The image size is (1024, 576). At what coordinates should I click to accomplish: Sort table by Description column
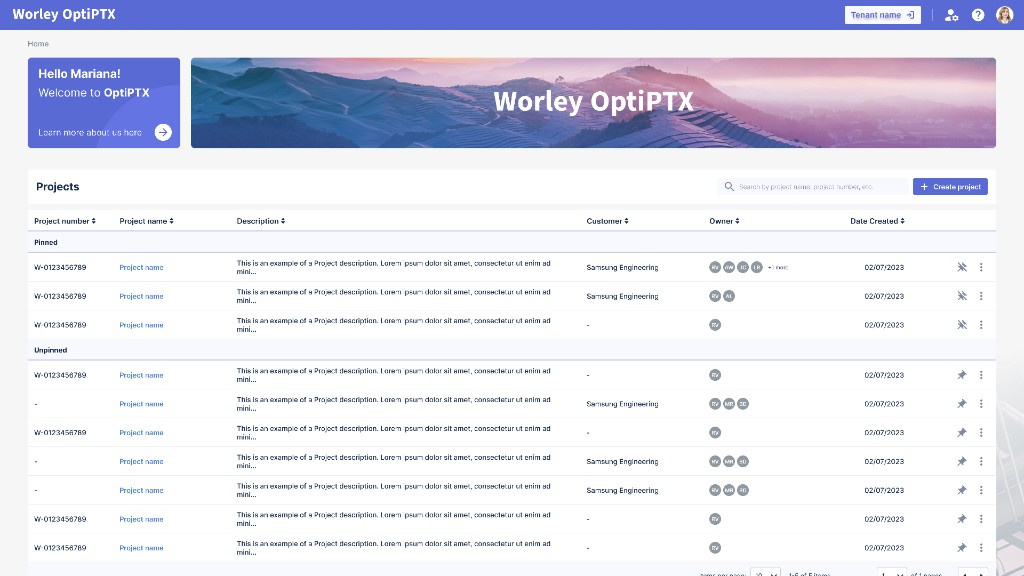tap(261, 221)
